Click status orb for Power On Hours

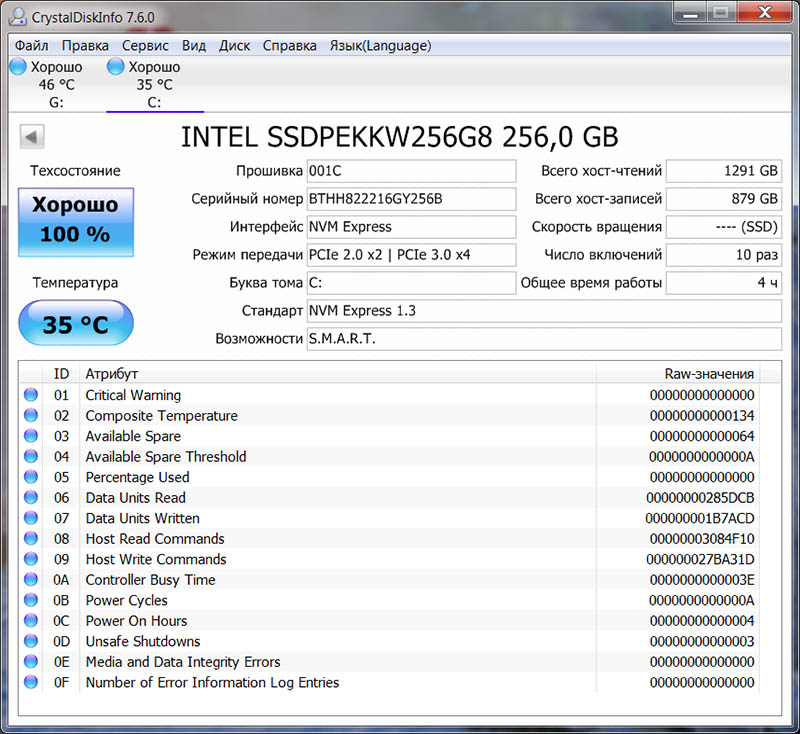click(x=31, y=620)
